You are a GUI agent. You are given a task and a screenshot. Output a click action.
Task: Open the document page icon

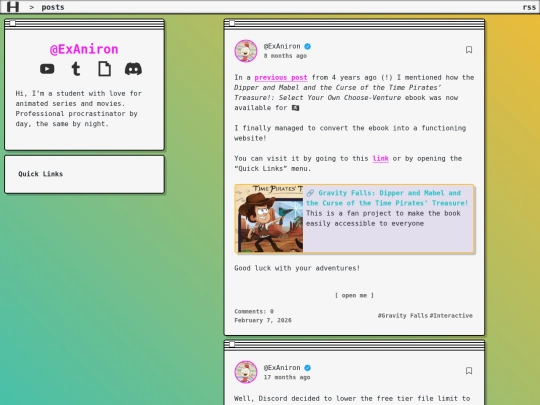104,69
